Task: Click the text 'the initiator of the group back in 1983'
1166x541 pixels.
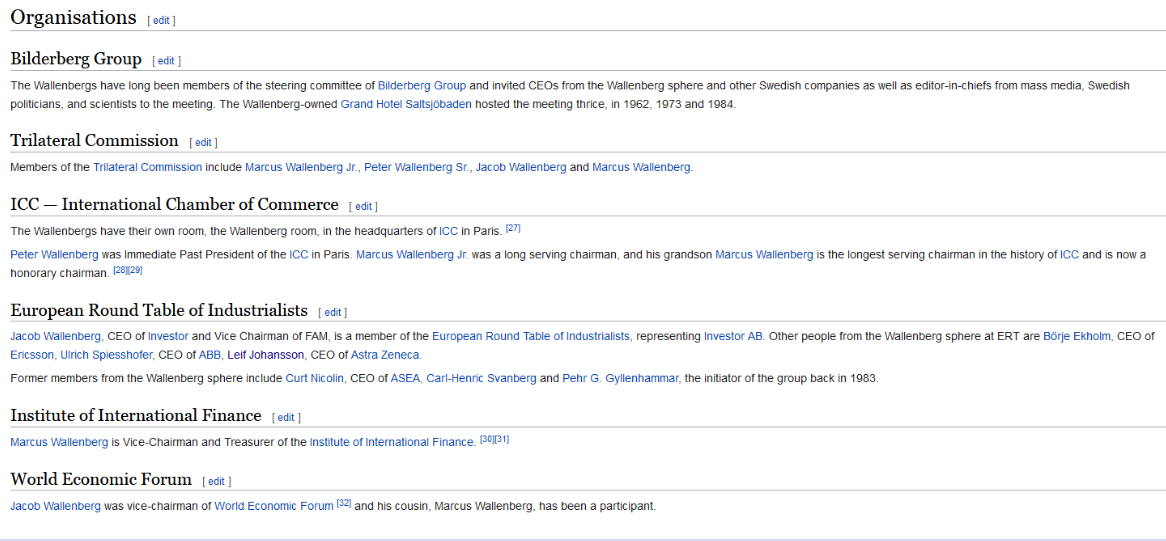Action: pyautogui.click(x=781, y=378)
